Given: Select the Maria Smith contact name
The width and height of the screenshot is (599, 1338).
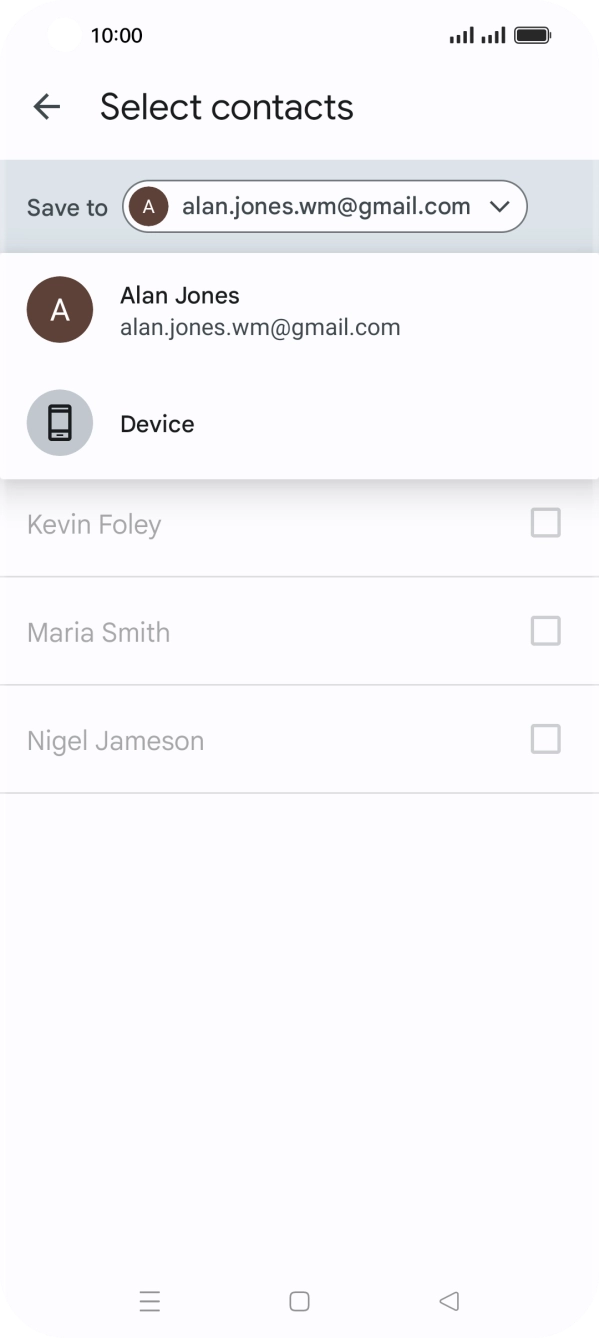Looking at the screenshot, I should point(98,632).
